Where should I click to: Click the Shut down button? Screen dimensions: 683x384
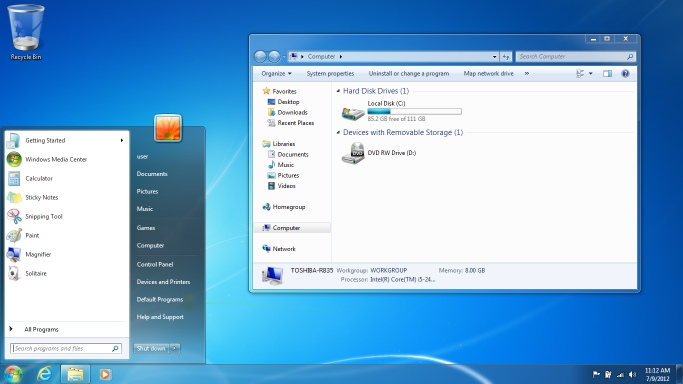[x=151, y=348]
